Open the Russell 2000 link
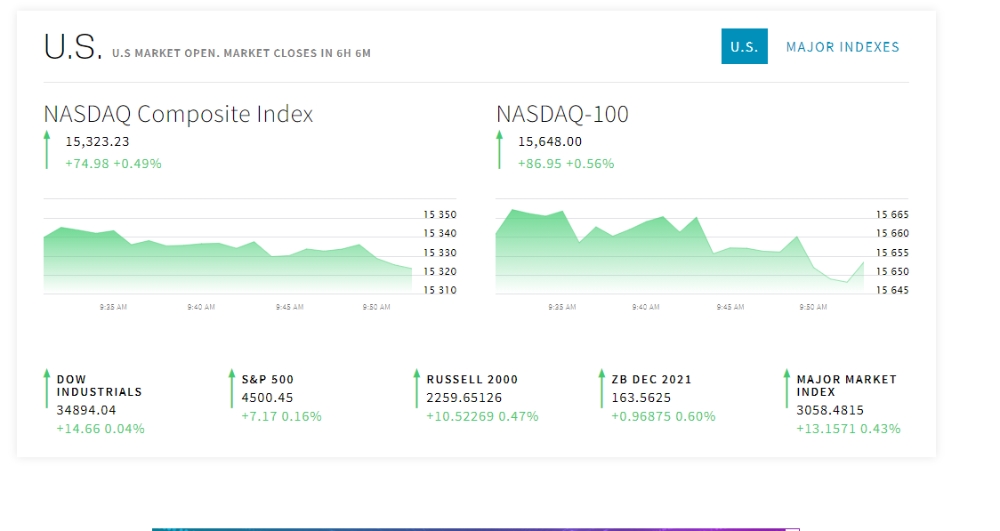 472,379
